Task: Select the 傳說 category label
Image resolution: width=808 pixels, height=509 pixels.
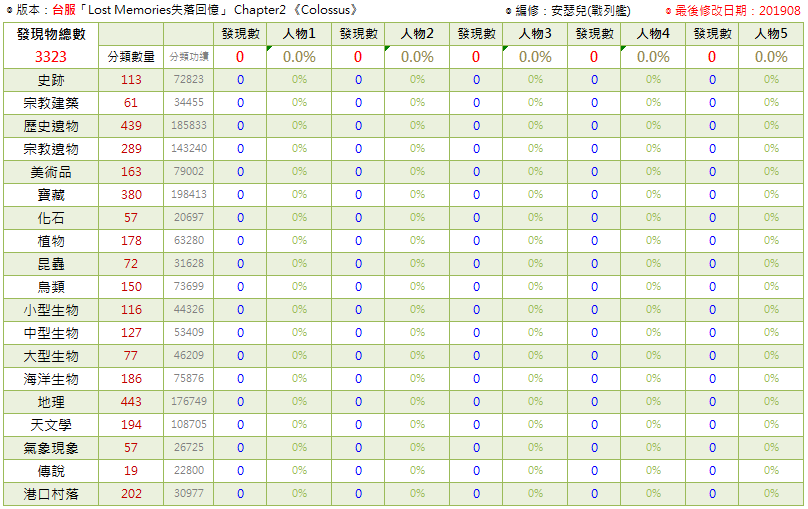Action: pos(50,471)
